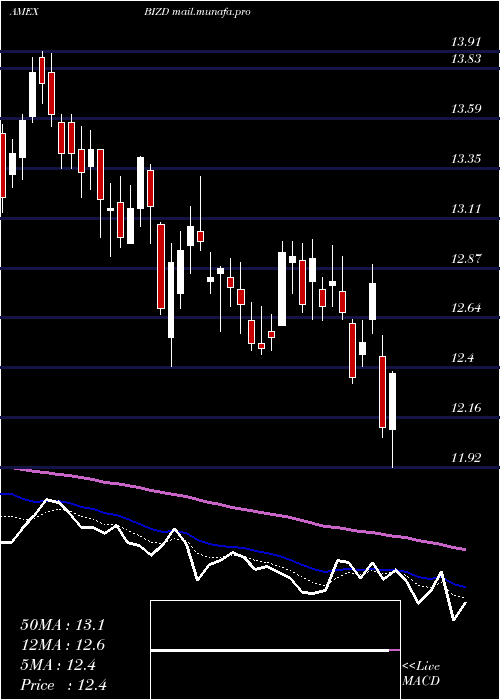Image resolution: width=500 pixels, height=700 pixels.
Task: Click inside the MACD indicator box
Action: [x=275, y=650]
